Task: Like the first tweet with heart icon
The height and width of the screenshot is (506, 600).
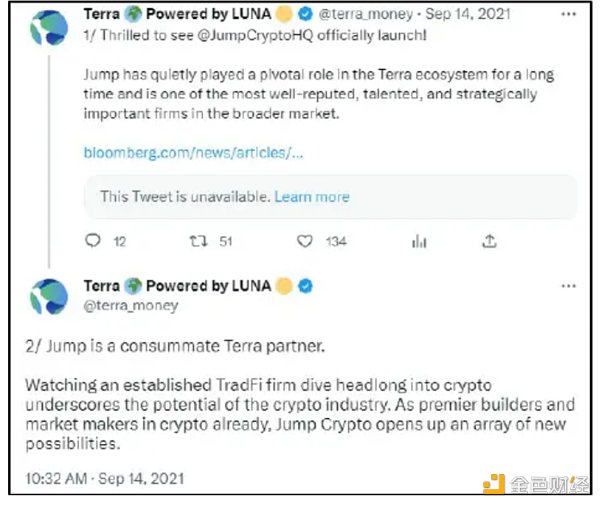Action: click(306, 241)
